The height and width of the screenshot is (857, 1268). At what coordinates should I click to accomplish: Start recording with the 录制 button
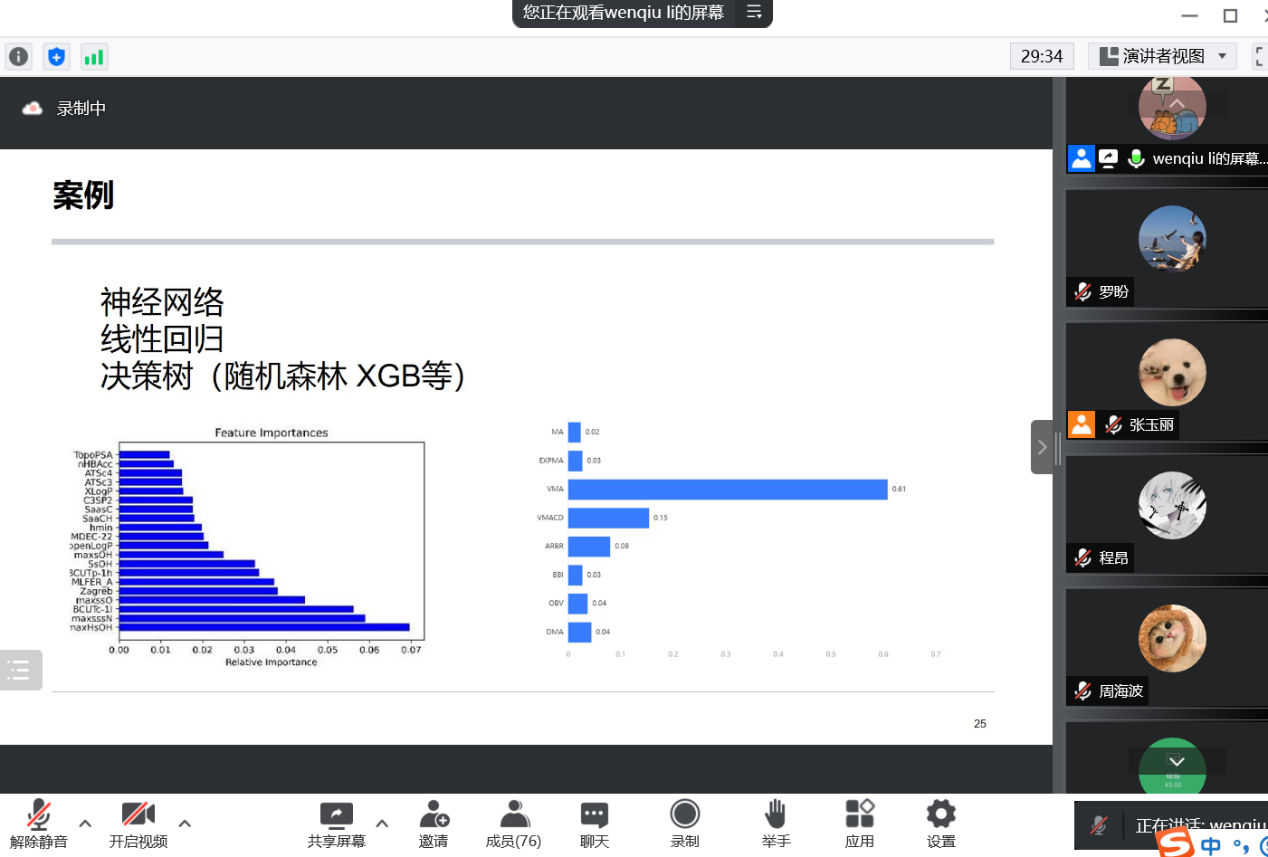point(685,823)
